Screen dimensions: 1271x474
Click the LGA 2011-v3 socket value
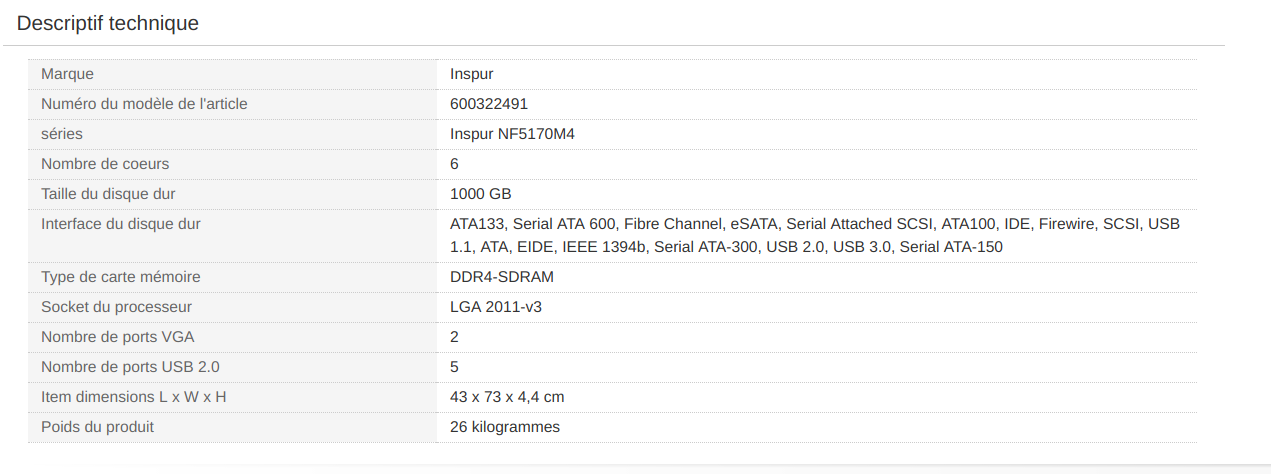click(496, 307)
